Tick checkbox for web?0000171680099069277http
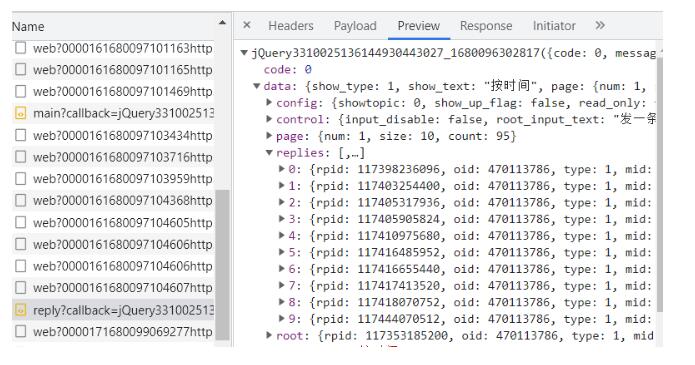This screenshot has height=365, width=695. tap(20, 331)
